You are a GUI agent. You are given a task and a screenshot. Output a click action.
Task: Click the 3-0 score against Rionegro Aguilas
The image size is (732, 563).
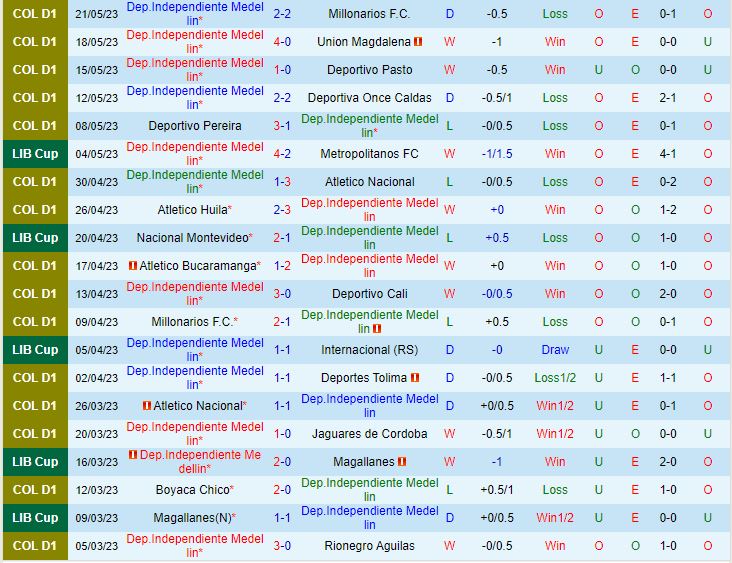[282, 546]
